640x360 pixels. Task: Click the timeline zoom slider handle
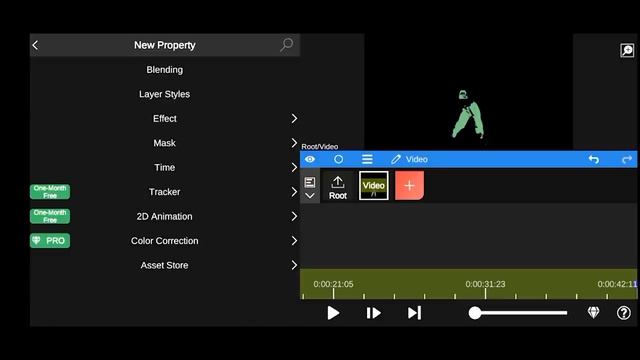pos(475,313)
